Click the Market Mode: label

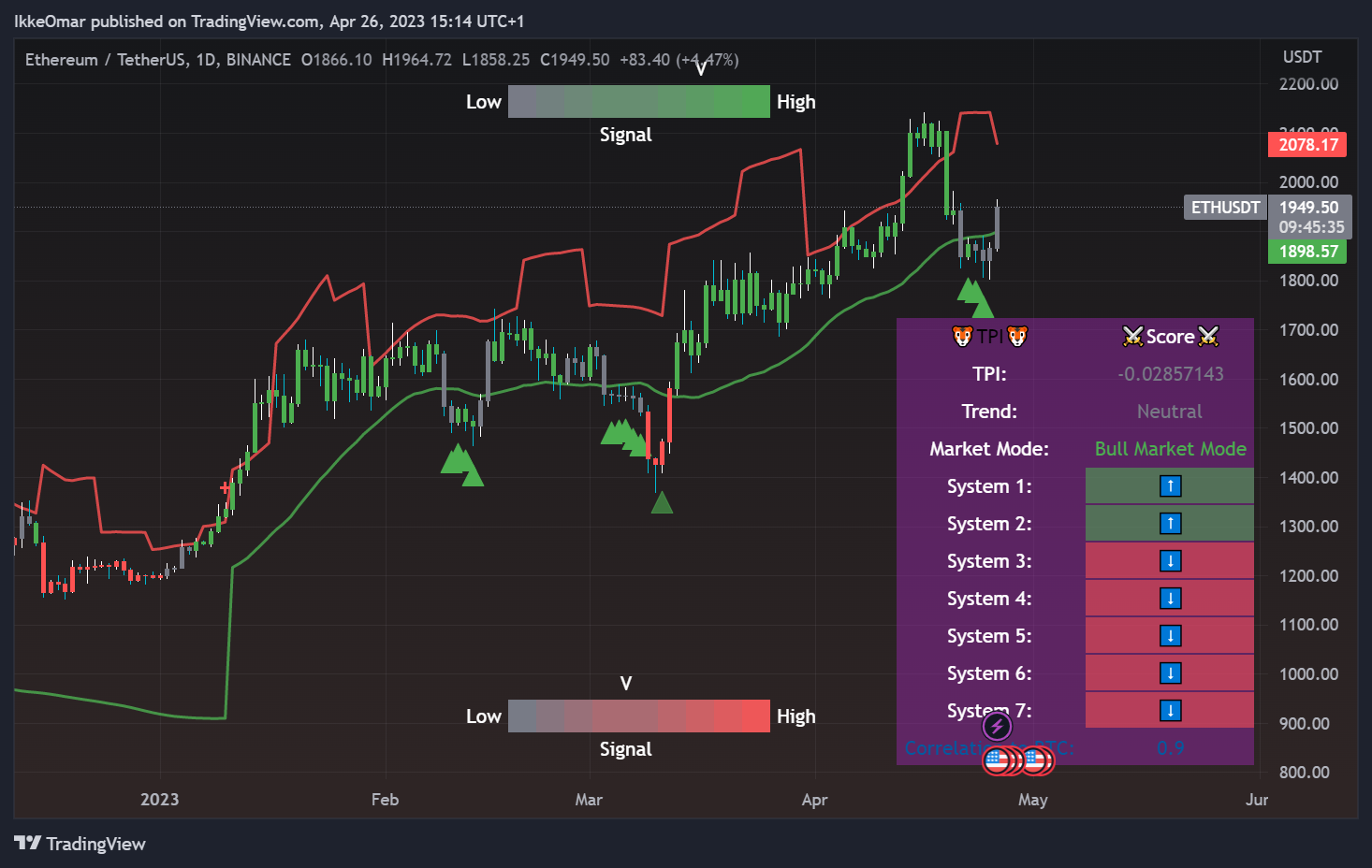989,448
